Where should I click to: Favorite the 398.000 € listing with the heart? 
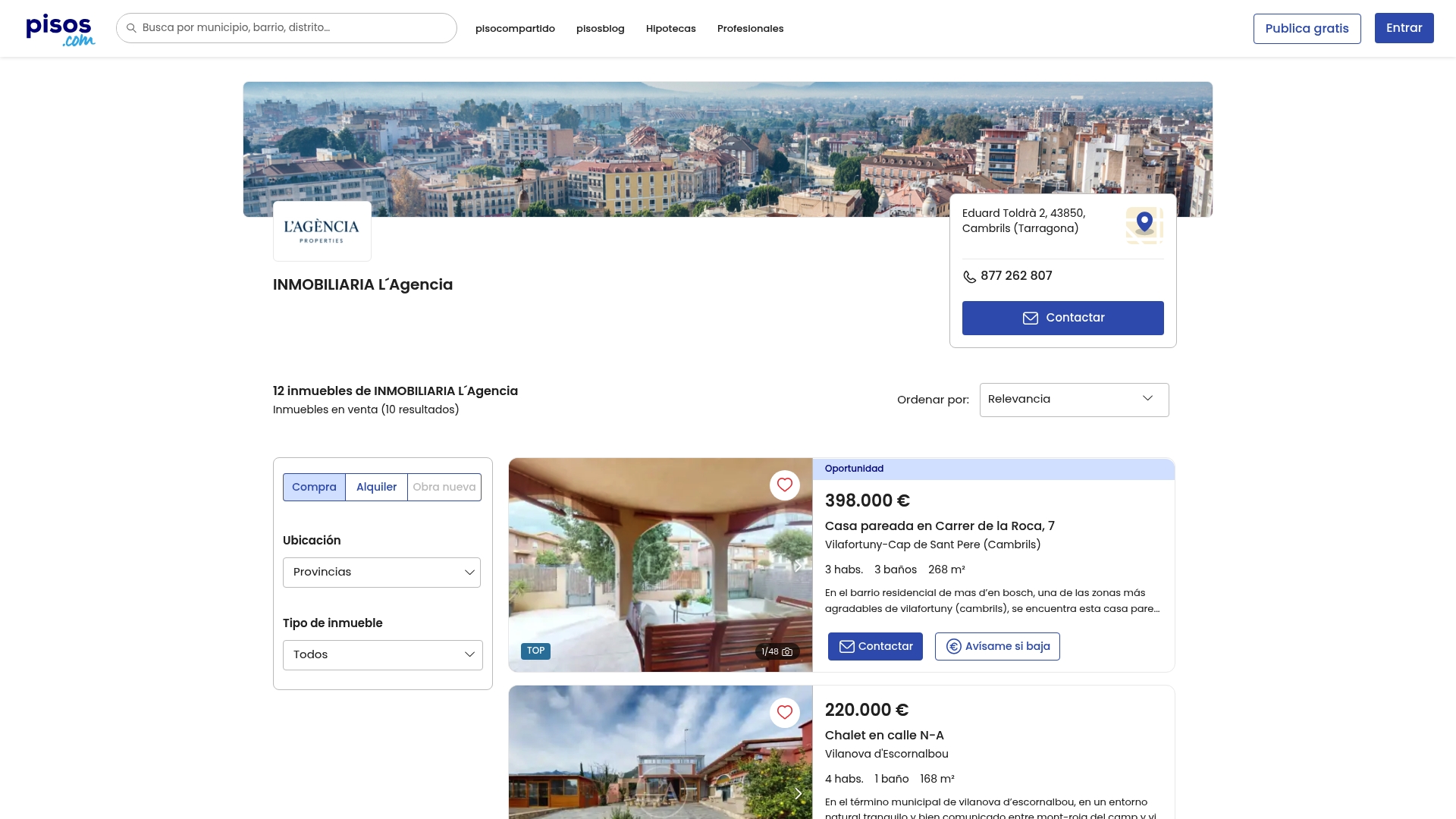coord(785,485)
